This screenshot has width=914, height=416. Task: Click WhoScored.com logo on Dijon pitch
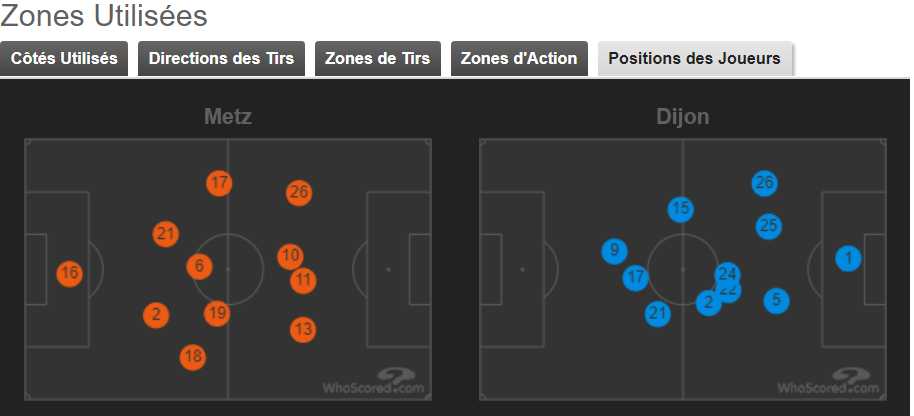(x=828, y=382)
